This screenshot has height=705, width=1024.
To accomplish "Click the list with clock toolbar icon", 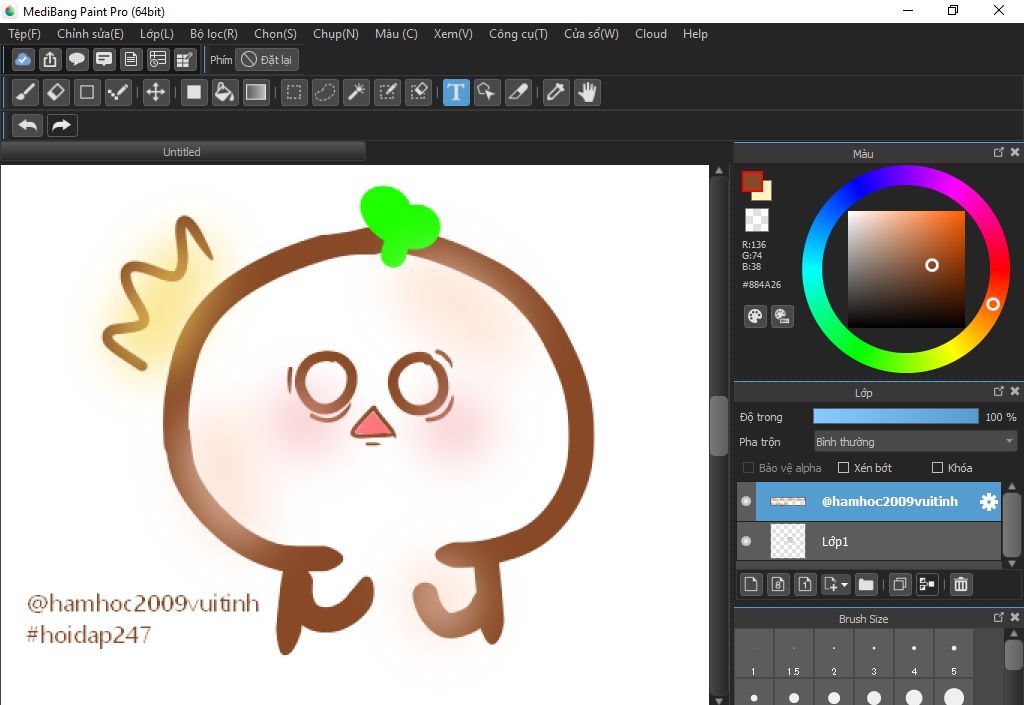I will (157, 59).
